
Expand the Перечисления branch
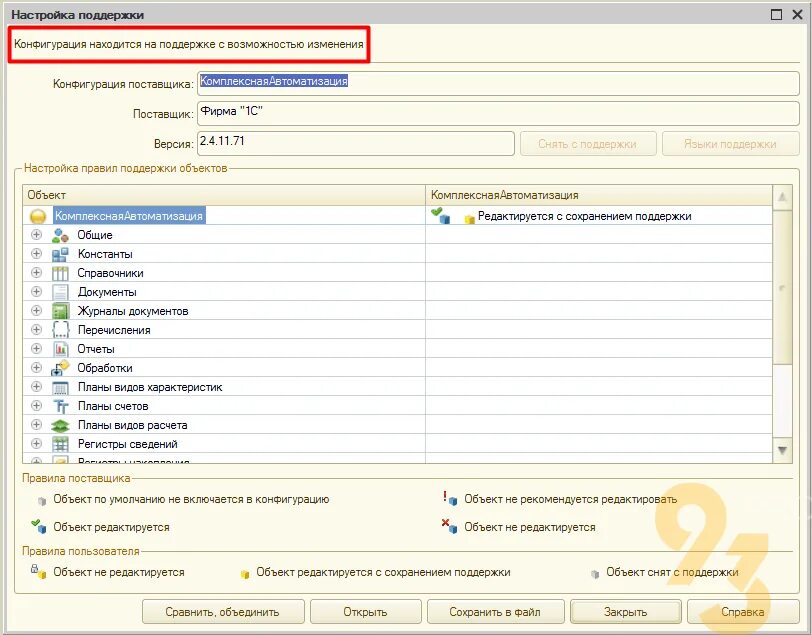pos(36,329)
